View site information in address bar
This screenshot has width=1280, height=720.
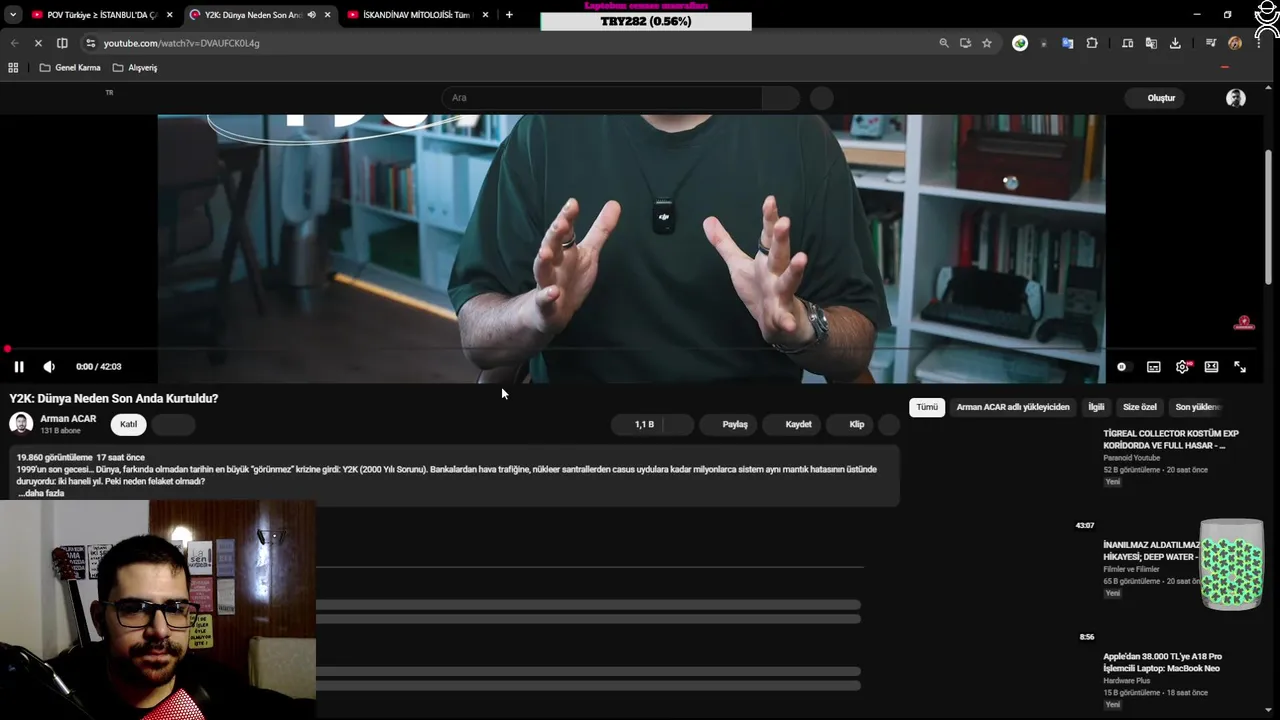coord(91,43)
